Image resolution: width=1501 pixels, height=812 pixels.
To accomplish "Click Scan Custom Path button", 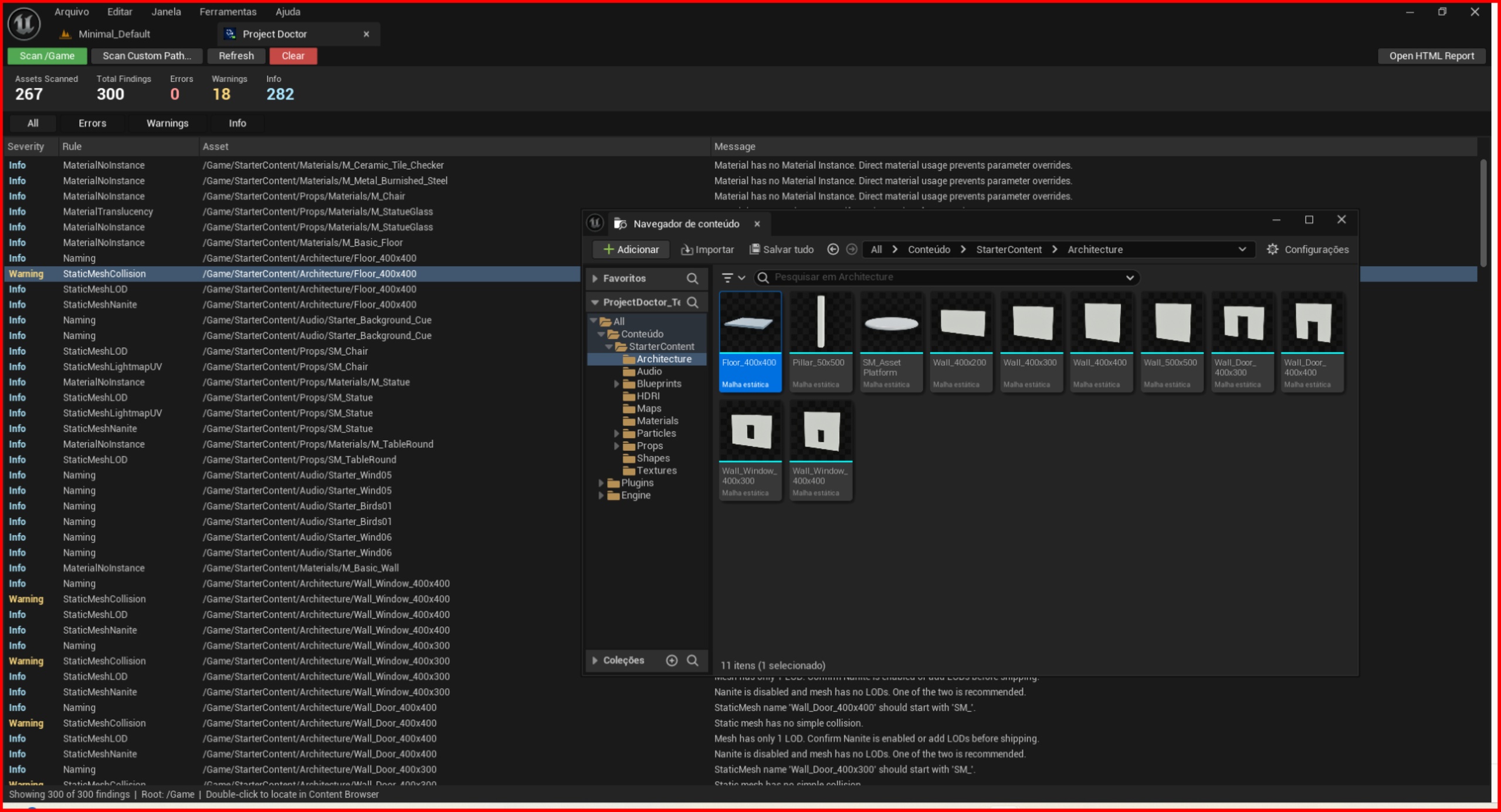I will coord(147,56).
